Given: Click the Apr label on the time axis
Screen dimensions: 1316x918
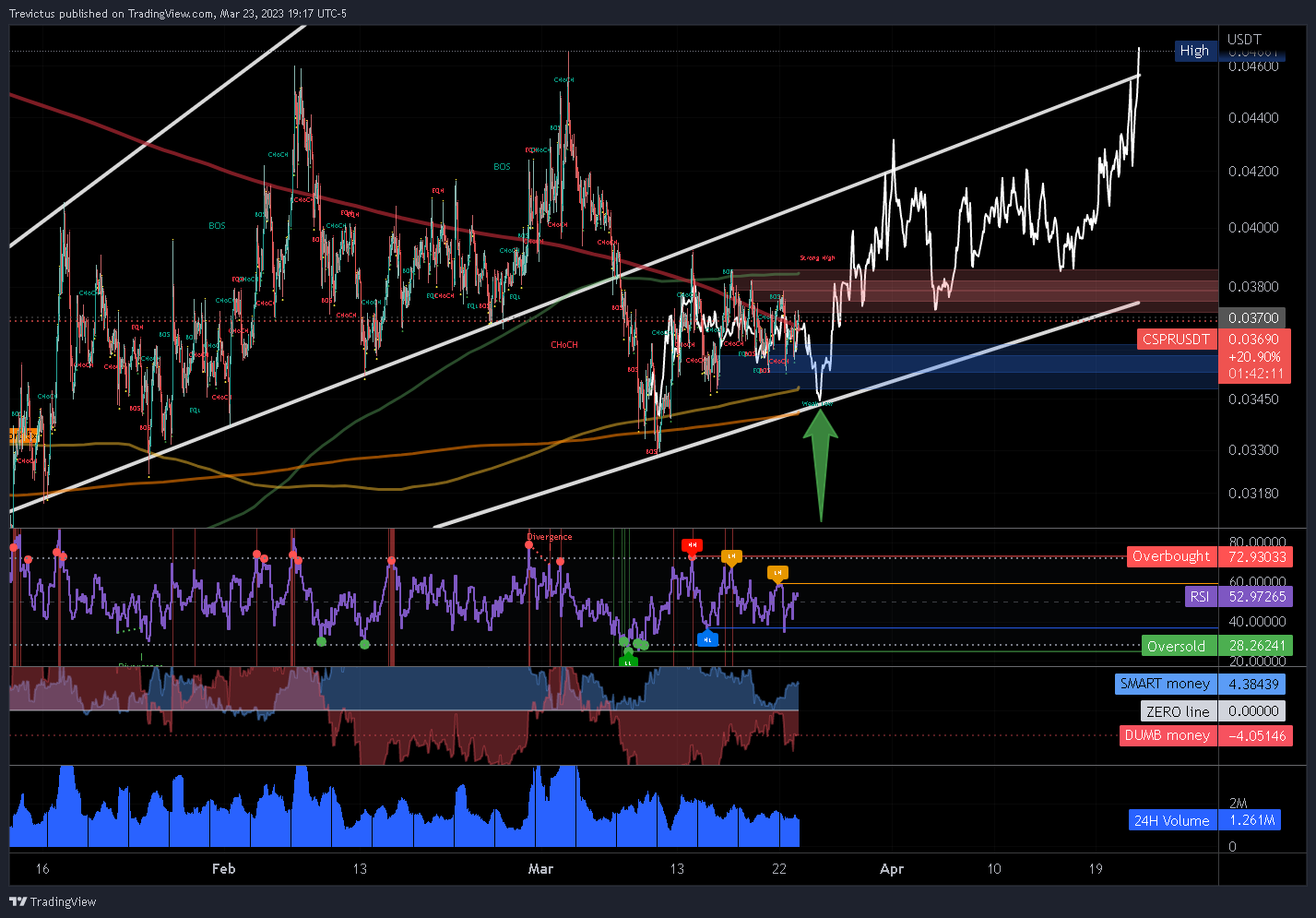Looking at the screenshot, I should click(x=892, y=868).
